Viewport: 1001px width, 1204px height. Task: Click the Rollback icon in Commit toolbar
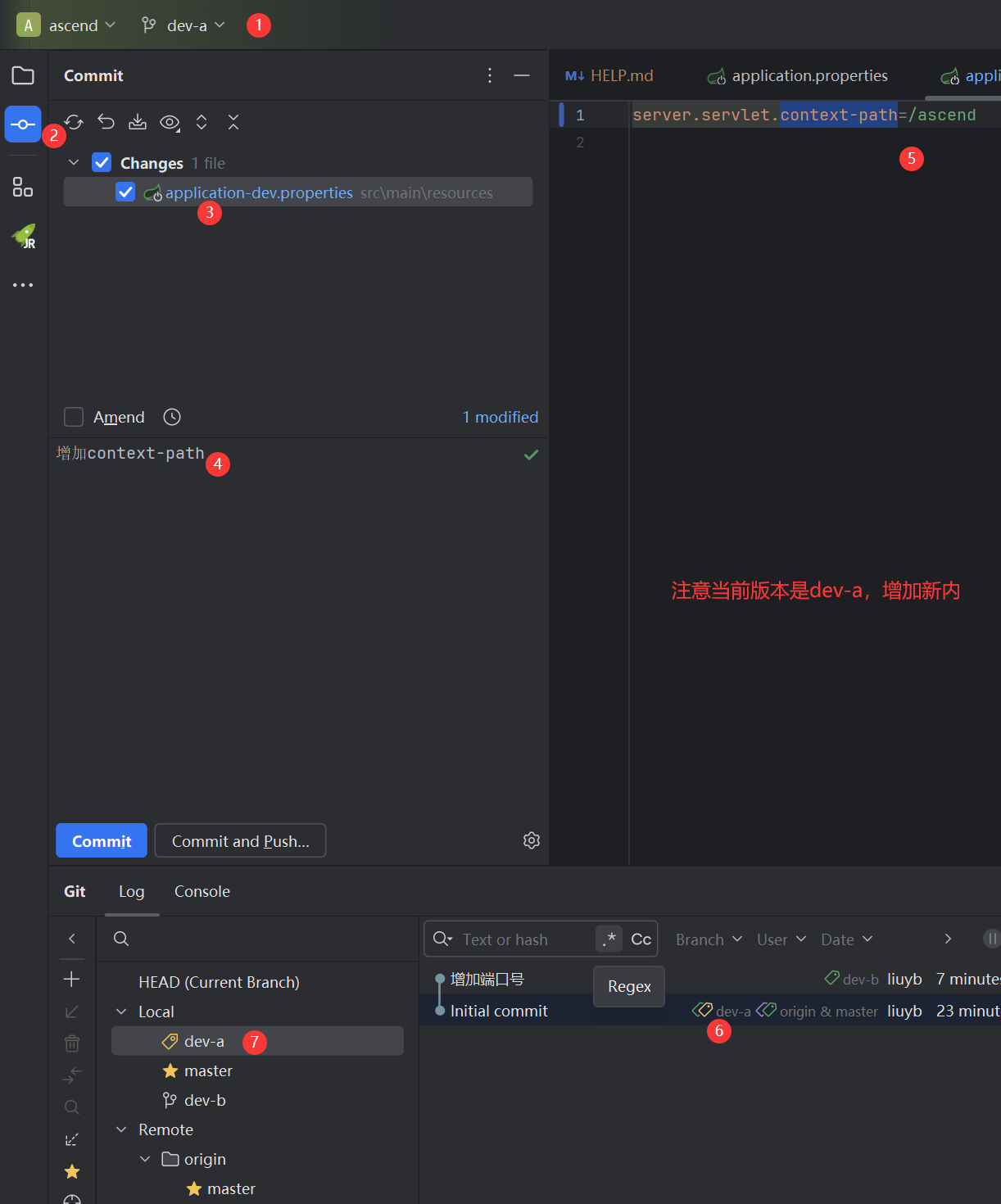106,122
